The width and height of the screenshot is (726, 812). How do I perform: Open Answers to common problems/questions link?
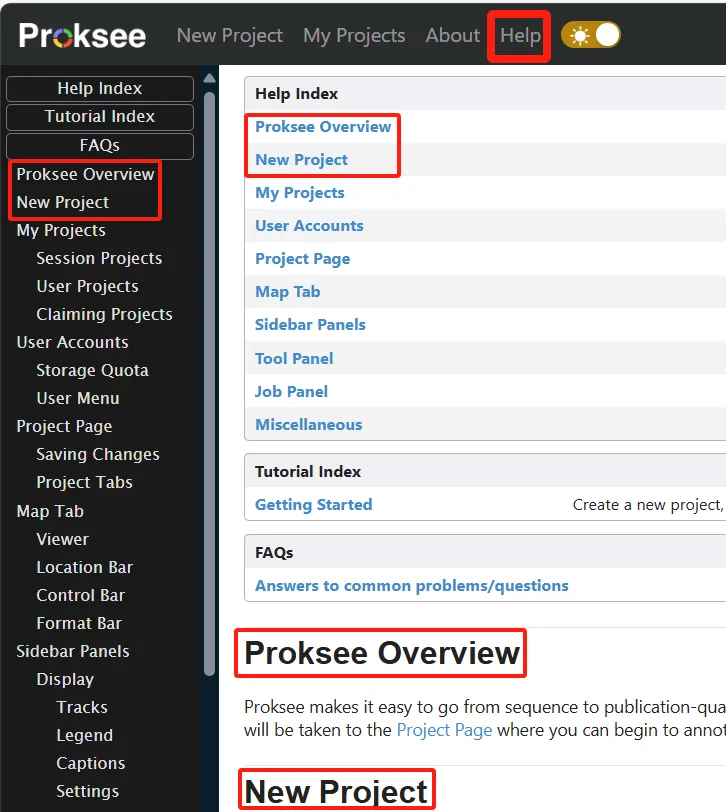(412, 586)
